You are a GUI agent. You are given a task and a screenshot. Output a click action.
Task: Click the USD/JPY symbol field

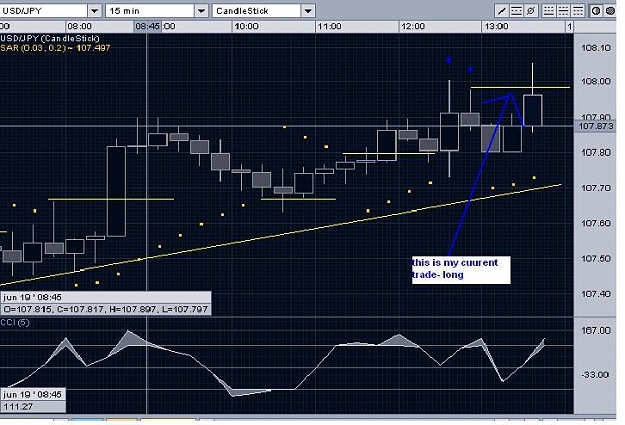click(43, 11)
